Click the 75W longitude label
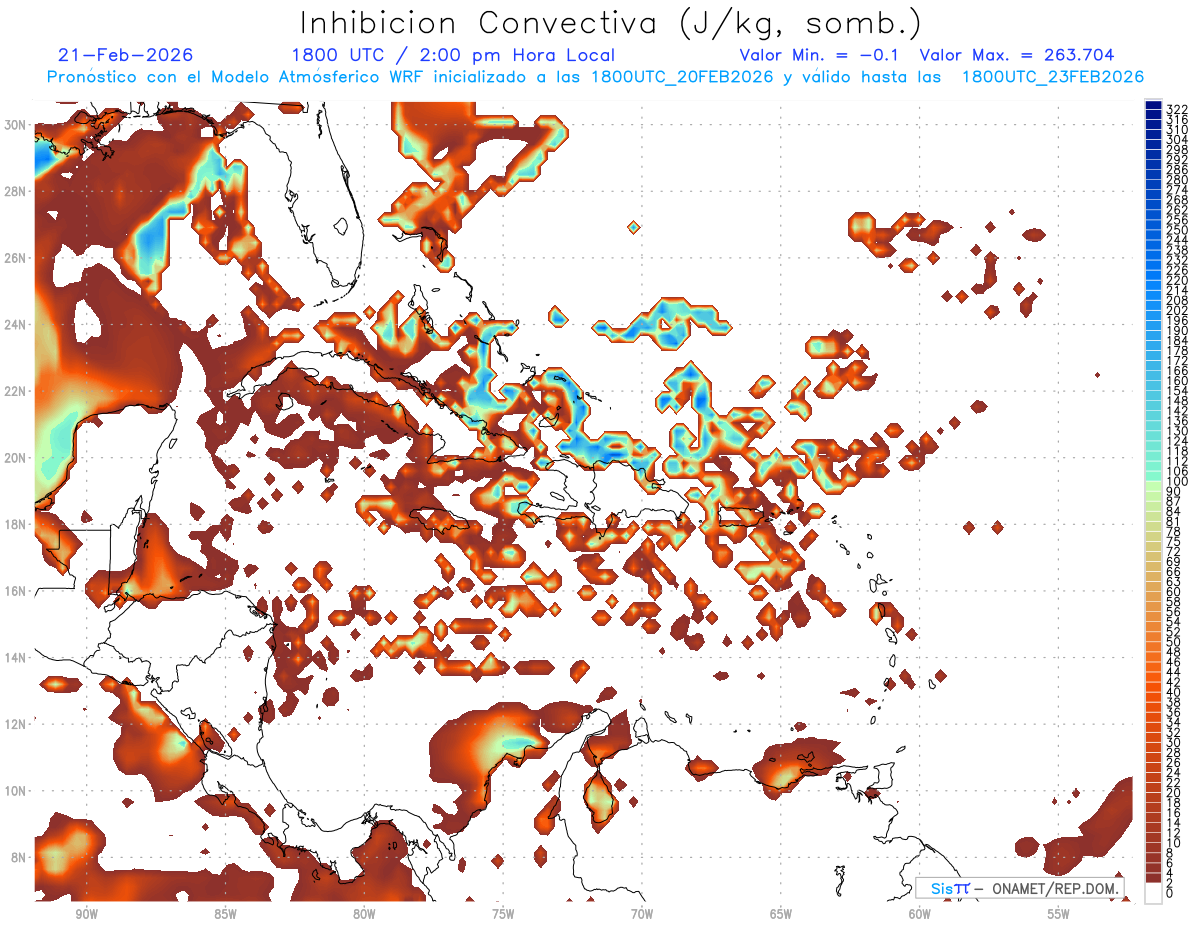The height and width of the screenshot is (927, 1200). 503,914
